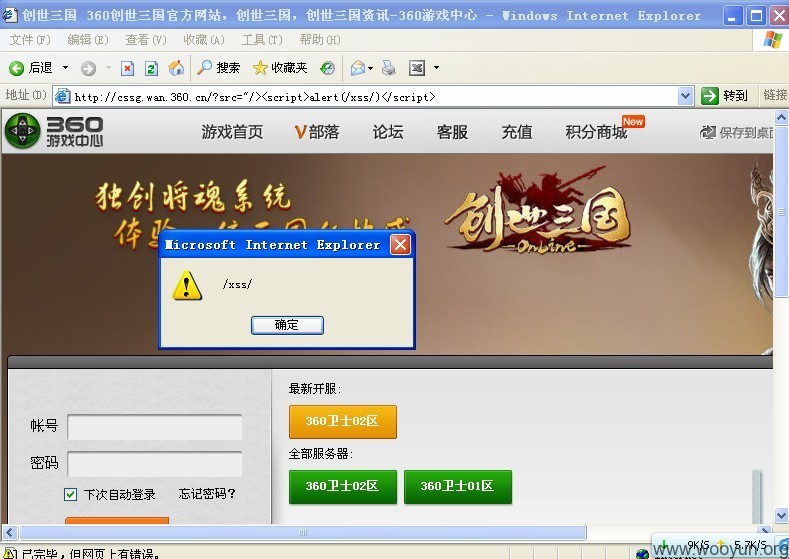The image size is (789, 559).
Task: Open the 积分商城 points mall link
Action: click(x=596, y=132)
